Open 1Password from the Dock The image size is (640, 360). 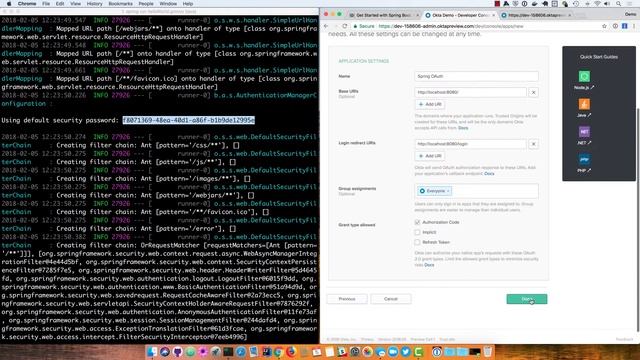[437, 351]
